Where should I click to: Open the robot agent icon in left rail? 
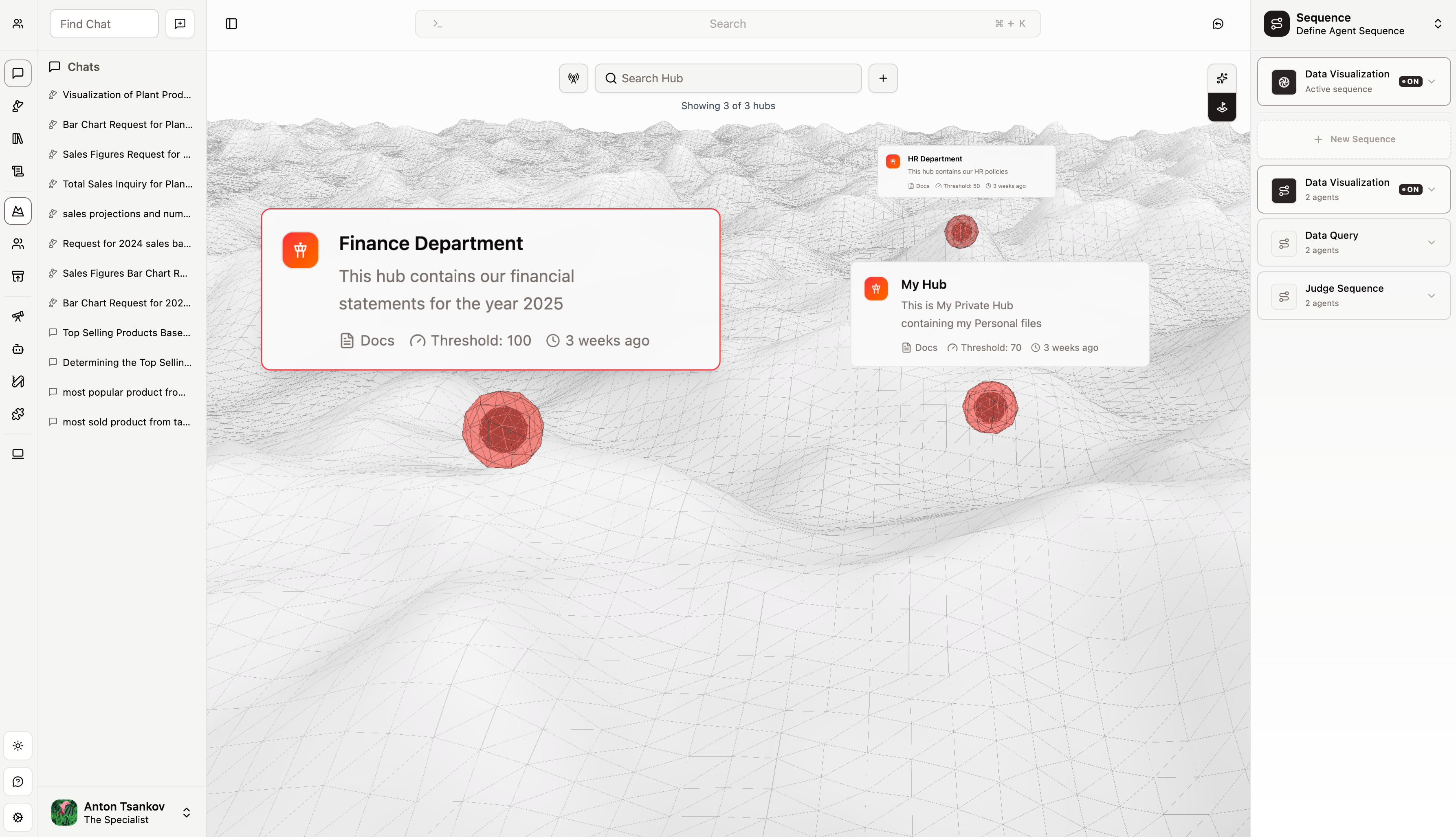(x=18, y=349)
